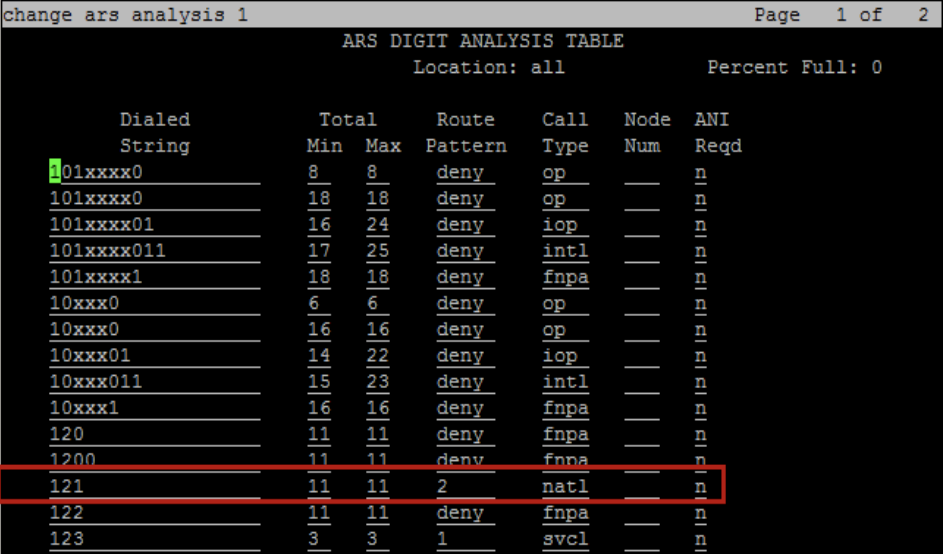The image size is (944, 556).
Task: Click max value 23 in 10xxx011 row
Action: (x=377, y=382)
